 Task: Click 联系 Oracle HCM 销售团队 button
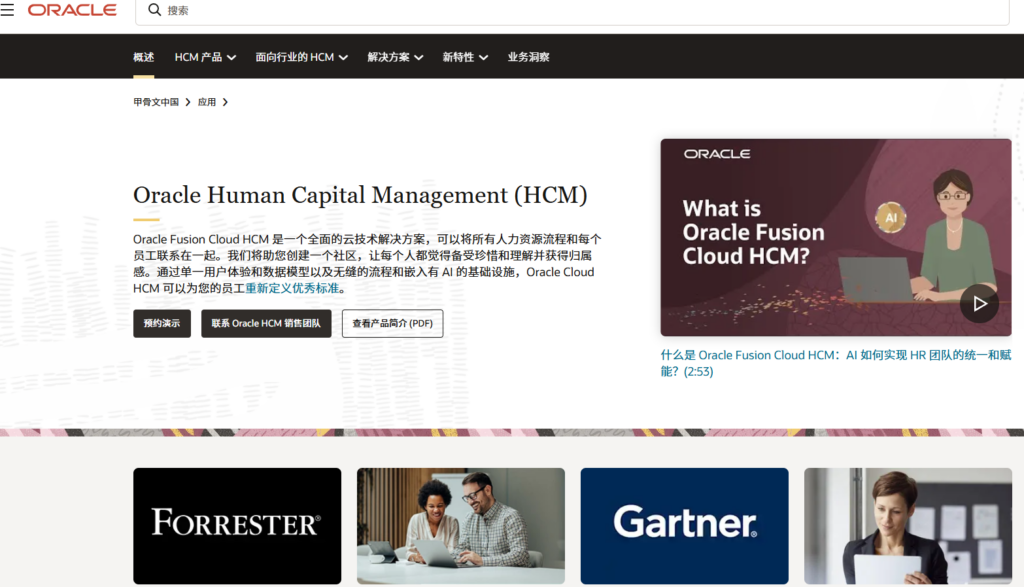click(x=266, y=323)
